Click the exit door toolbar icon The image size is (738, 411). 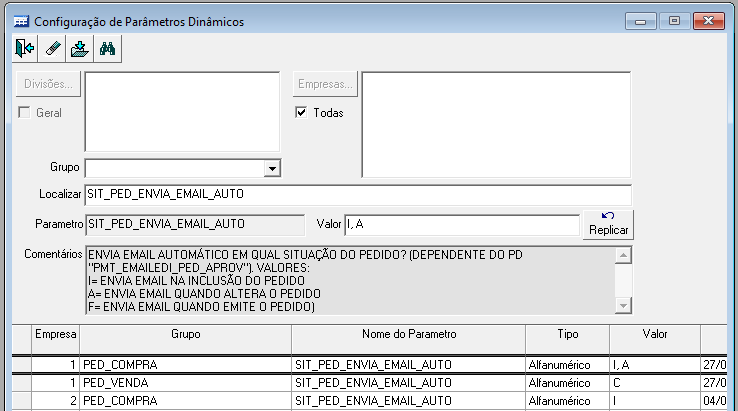point(25,48)
